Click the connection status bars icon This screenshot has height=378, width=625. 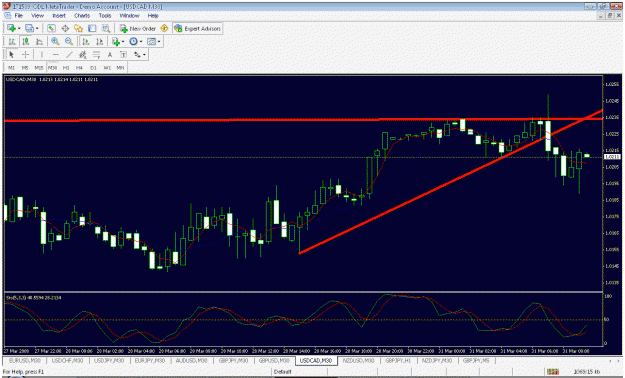coord(553,372)
